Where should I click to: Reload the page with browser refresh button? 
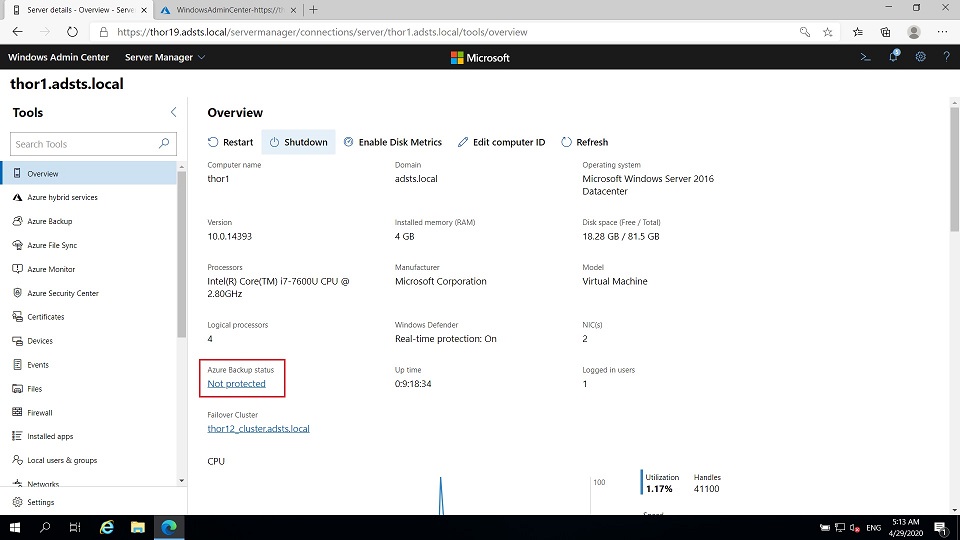pos(72,32)
